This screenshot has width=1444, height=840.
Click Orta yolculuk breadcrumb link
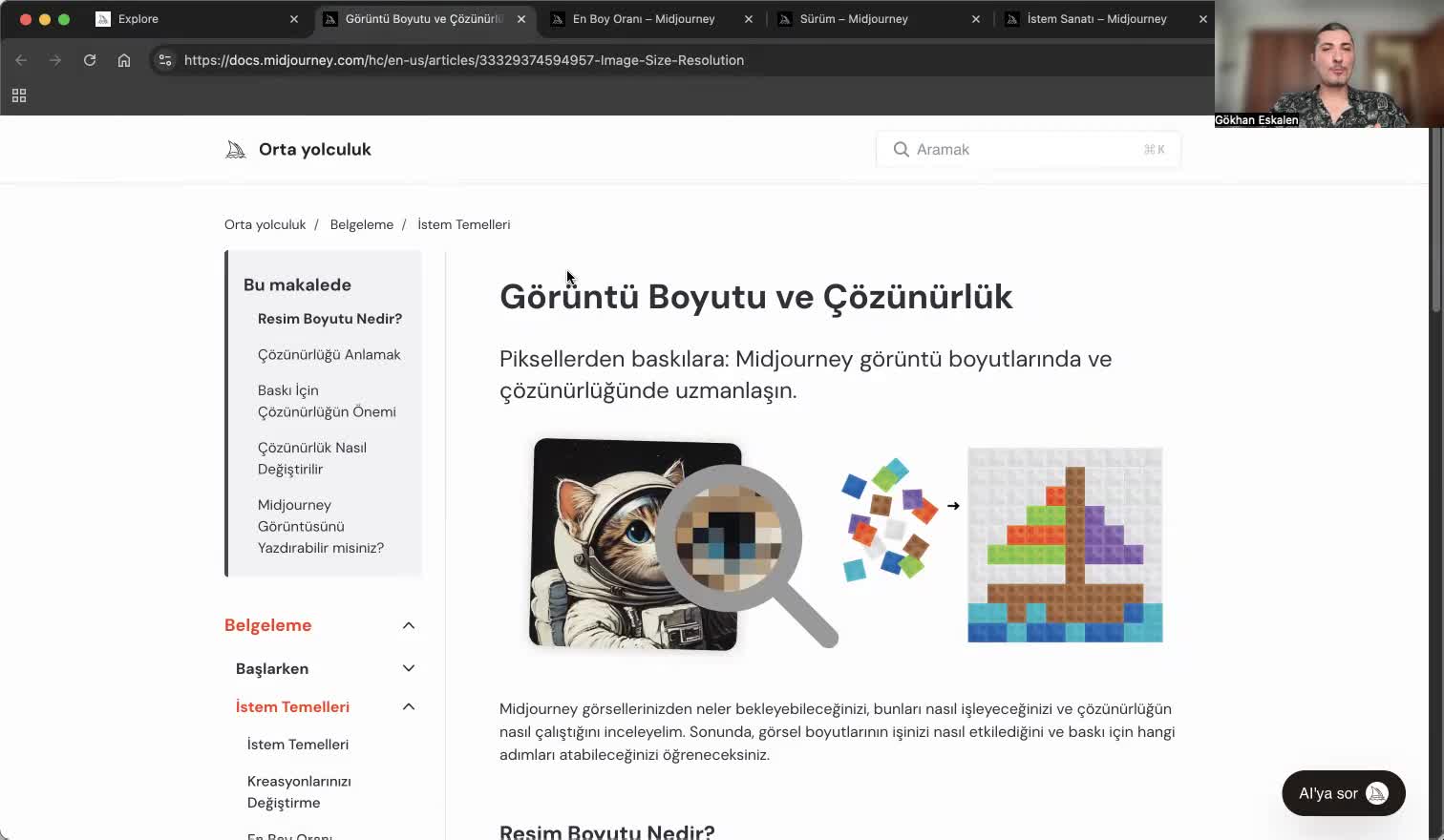coord(265,225)
